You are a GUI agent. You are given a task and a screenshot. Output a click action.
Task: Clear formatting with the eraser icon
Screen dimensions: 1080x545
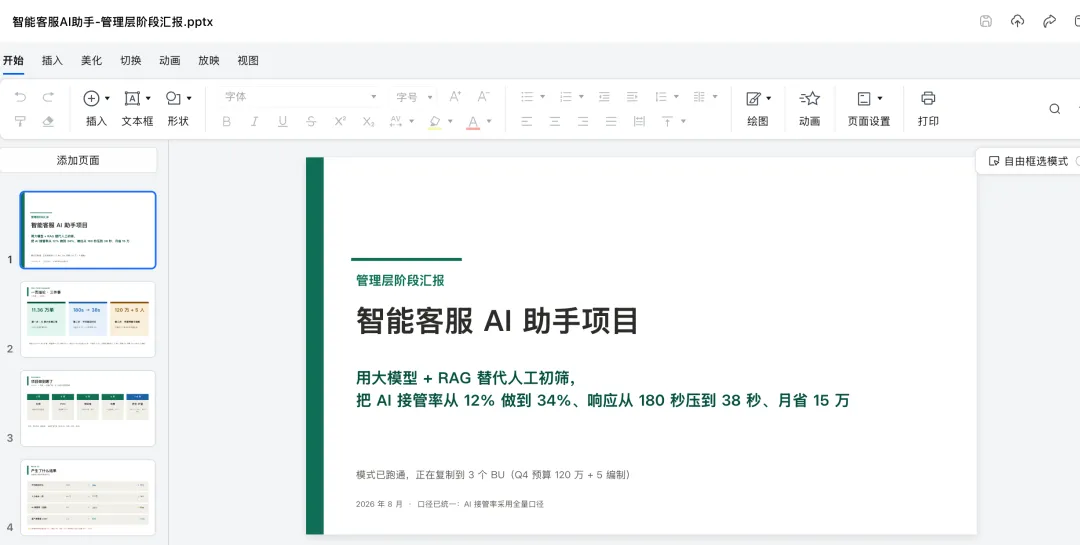(48, 121)
